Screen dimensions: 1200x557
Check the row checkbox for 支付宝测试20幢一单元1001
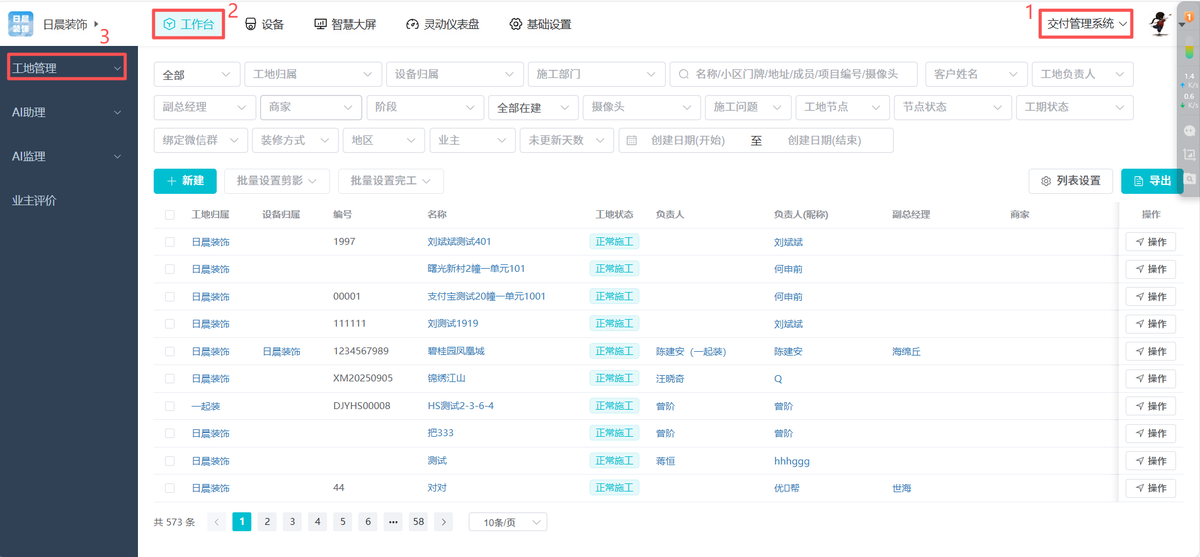(169, 297)
